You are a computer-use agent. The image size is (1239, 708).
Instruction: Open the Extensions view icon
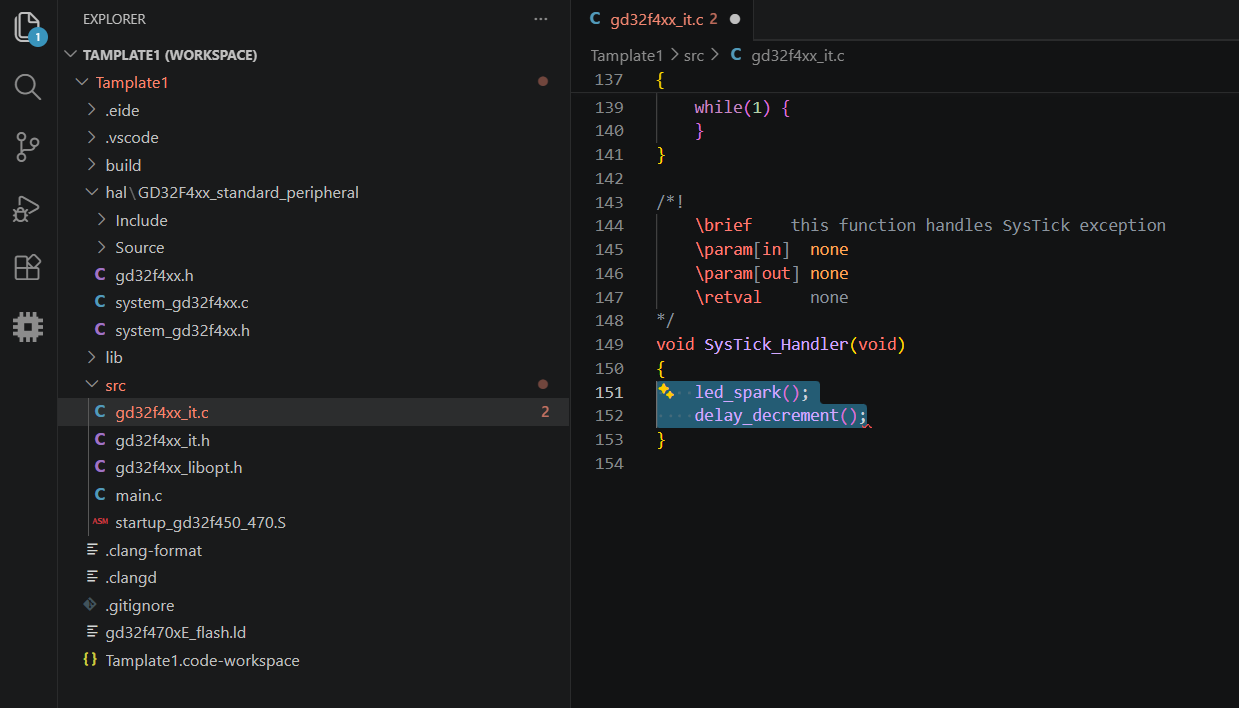click(27, 267)
